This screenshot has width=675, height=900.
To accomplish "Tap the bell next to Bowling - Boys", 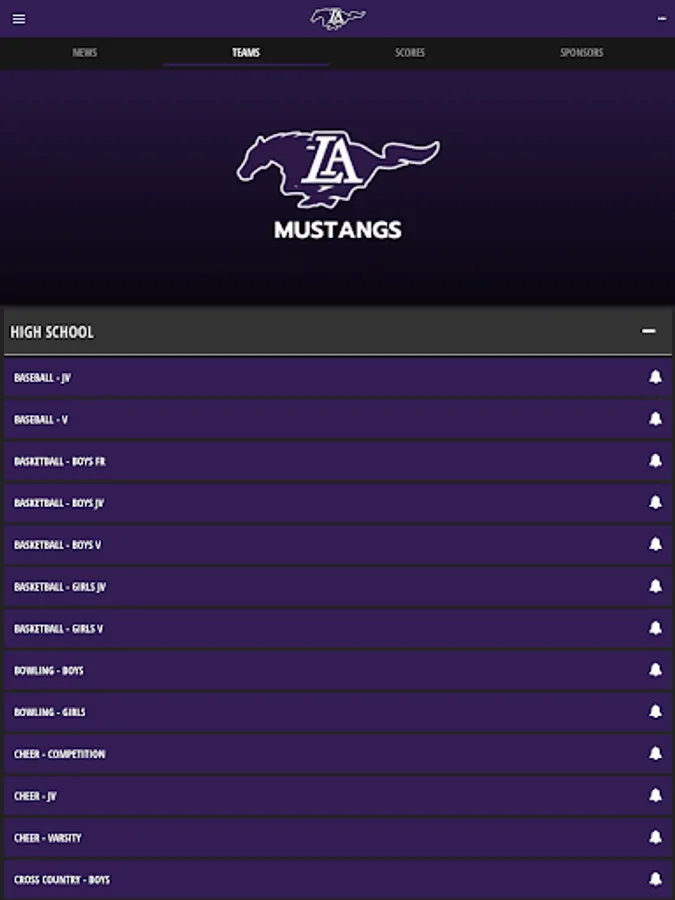I will coord(655,670).
